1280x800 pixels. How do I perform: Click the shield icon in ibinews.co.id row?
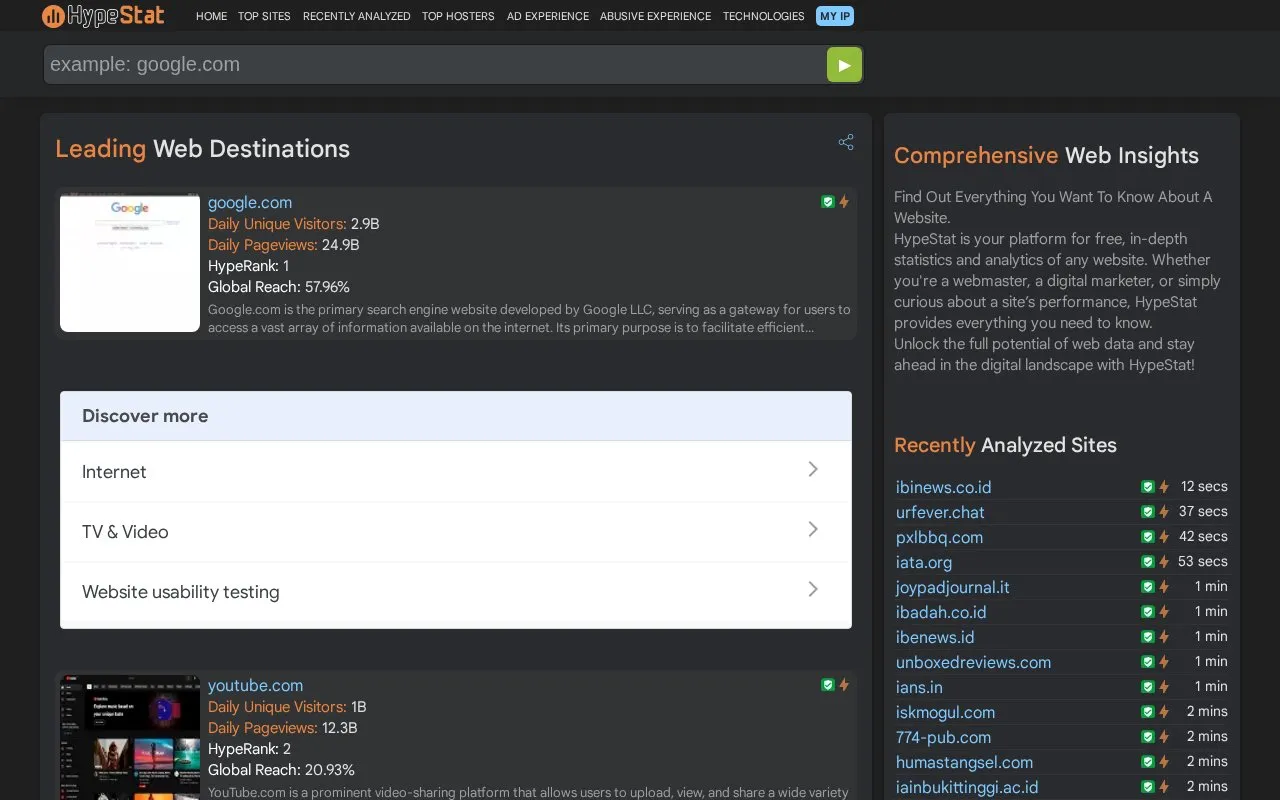click(x=1148, y=487)
